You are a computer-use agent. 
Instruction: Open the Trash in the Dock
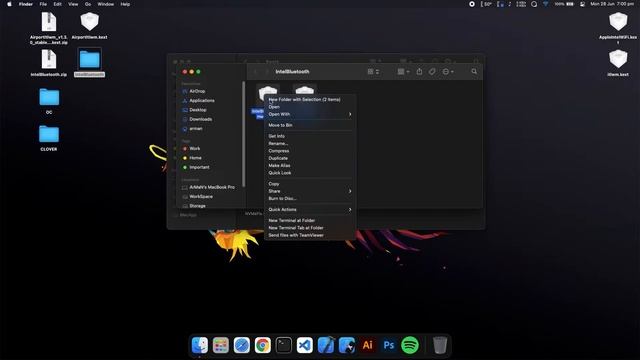440,345
